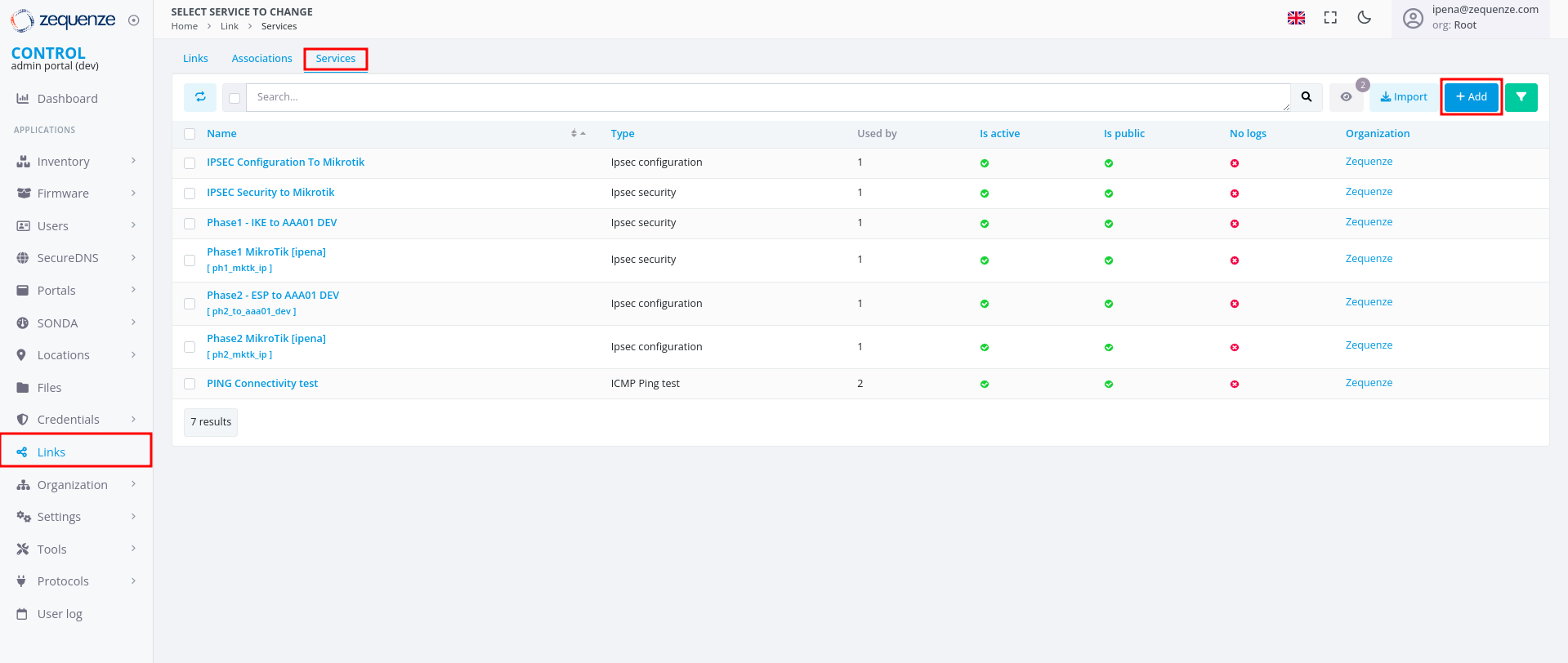Switch to dark mode moon icon
The height and width of the screenshot is (663, 1568).
(1364, 18)
